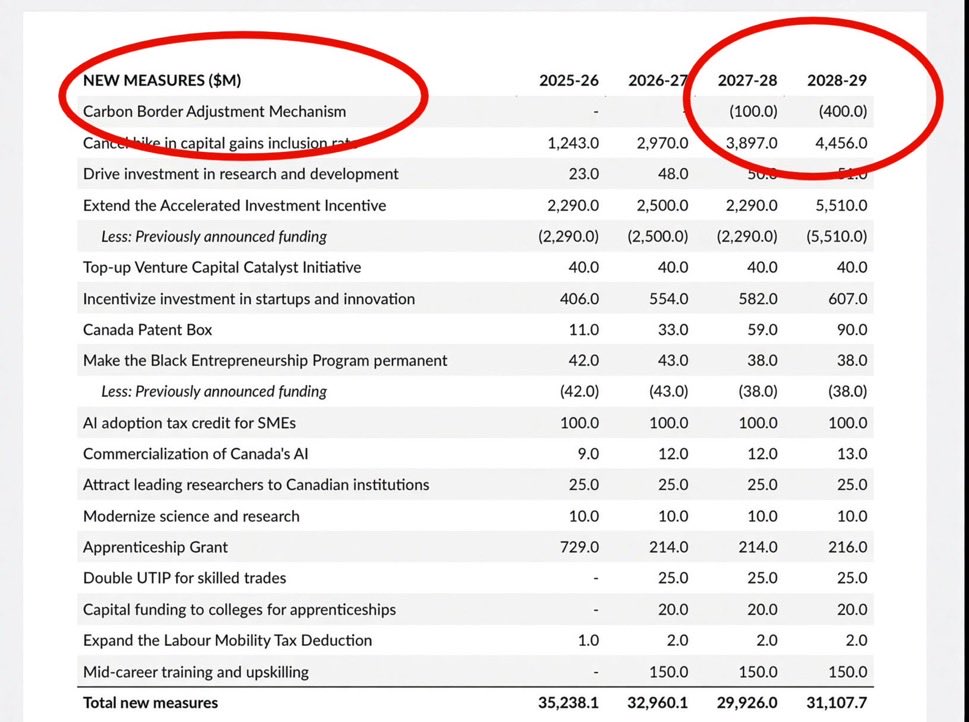Click 48.0 in research and development row
This screenshot has width=969, height=722.
[673, 174]
